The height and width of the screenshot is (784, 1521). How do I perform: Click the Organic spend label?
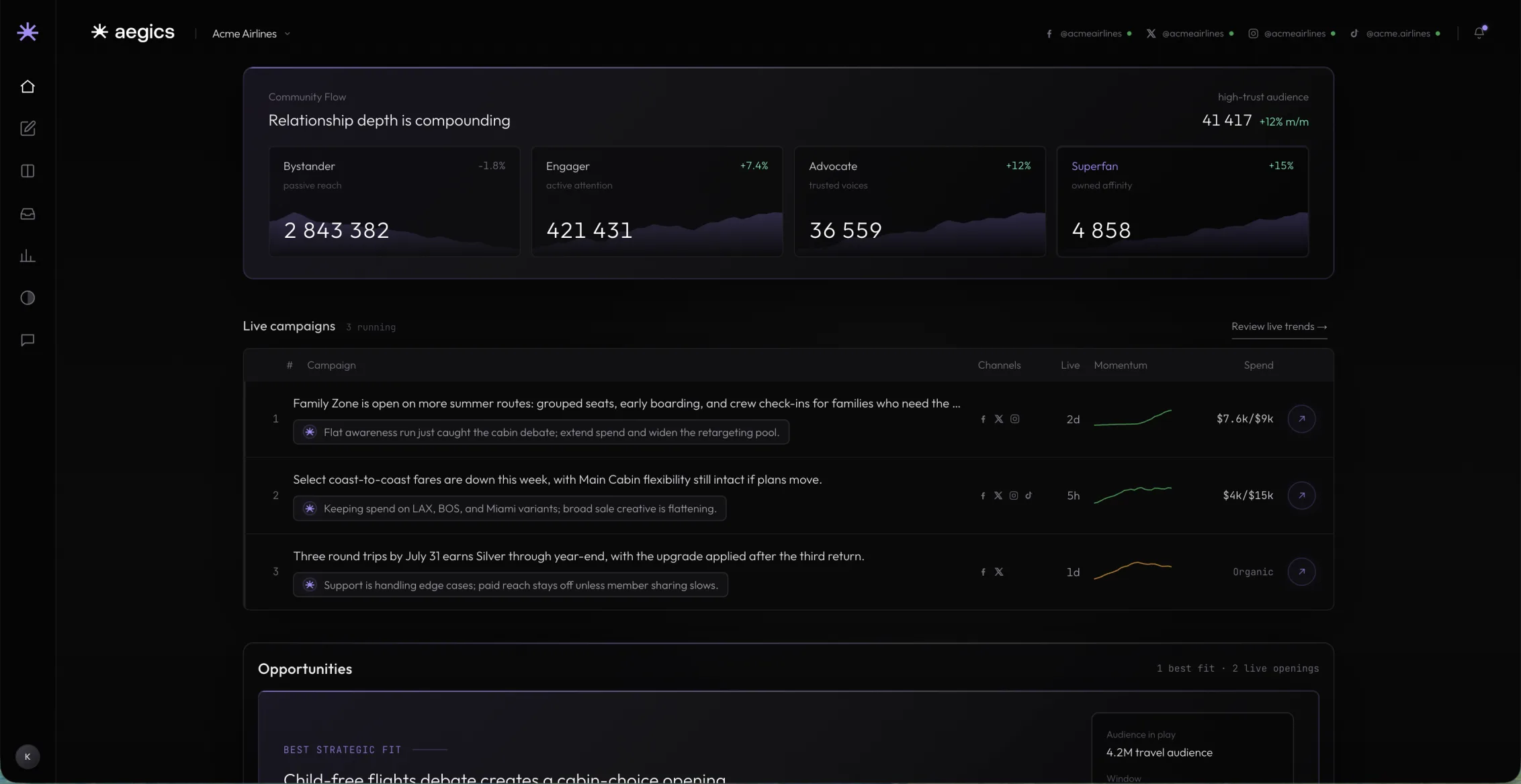(1253, 572)
